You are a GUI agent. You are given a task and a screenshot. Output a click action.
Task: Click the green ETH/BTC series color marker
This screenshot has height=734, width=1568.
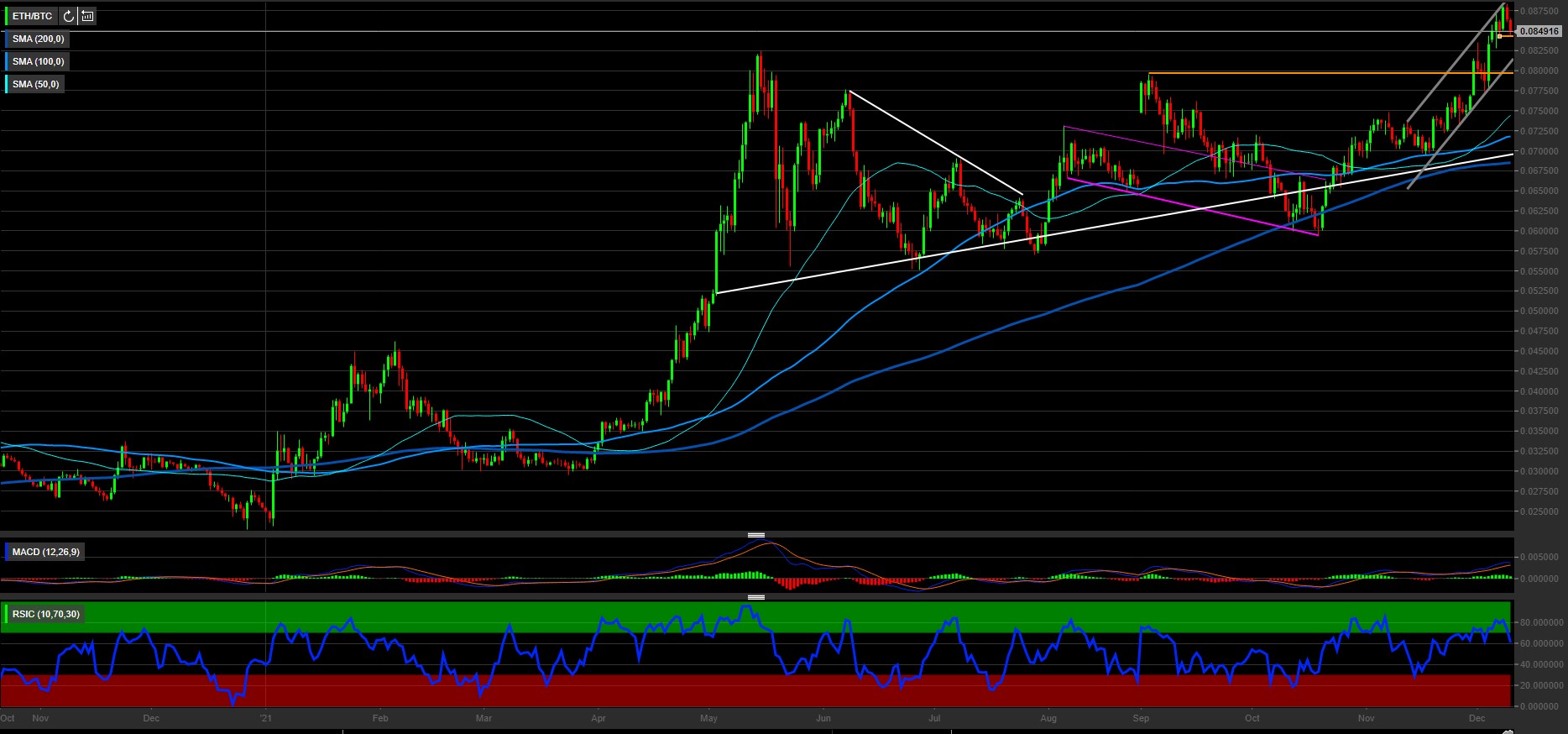point(7,16)
